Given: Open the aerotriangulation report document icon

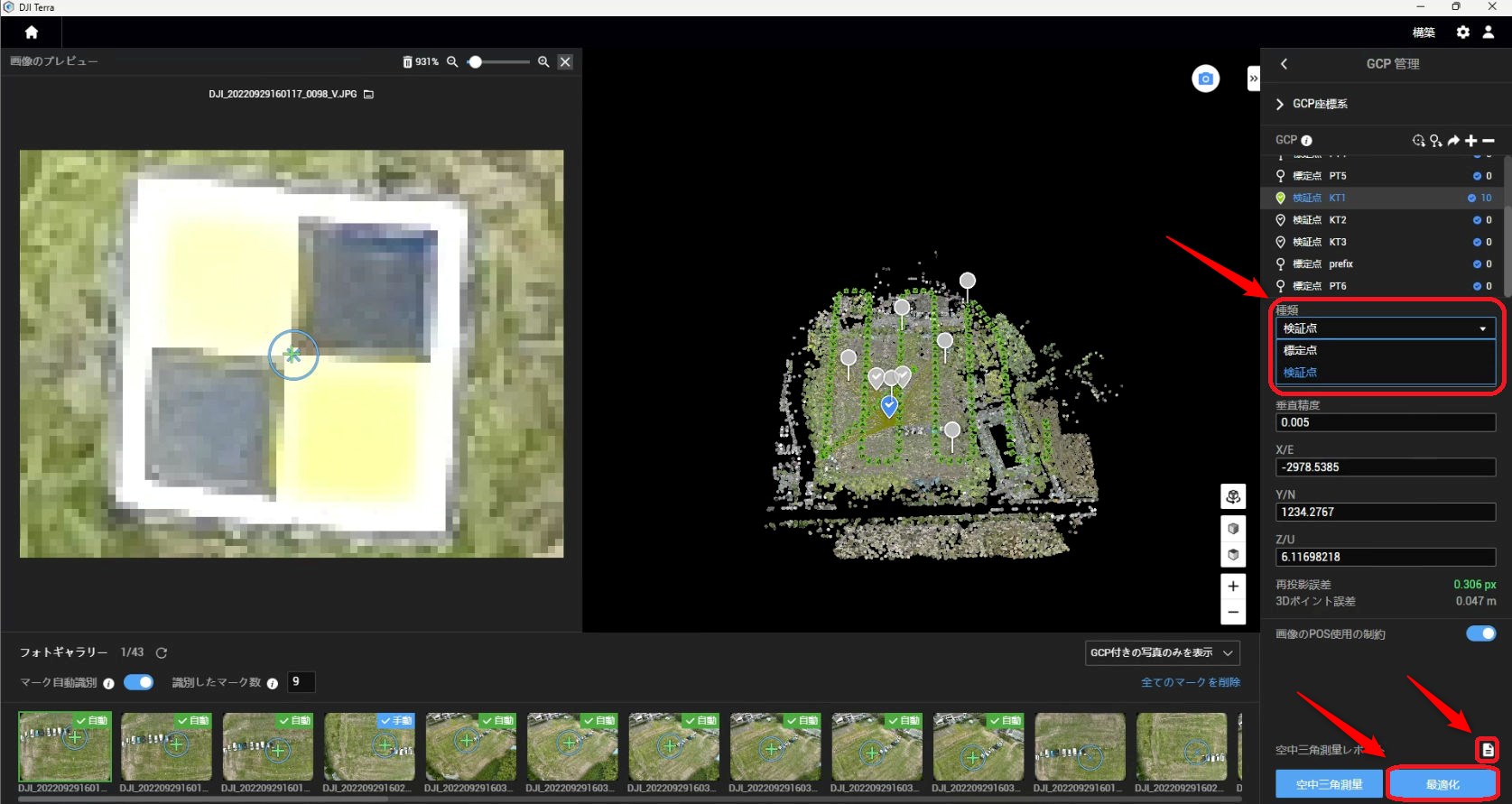Looking at the screenshot, I should coord(1487,750).
